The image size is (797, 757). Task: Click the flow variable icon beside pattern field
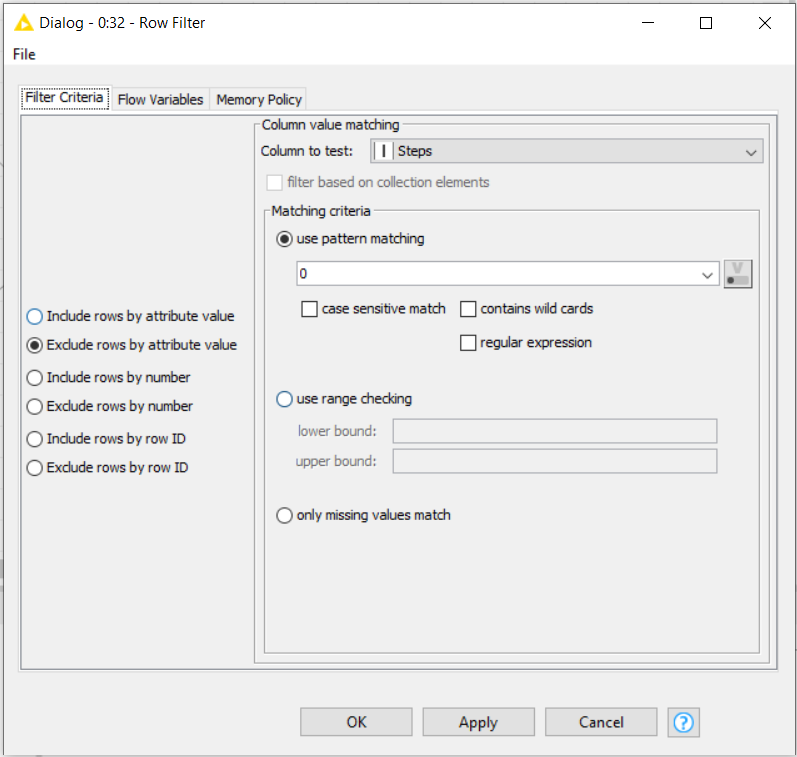[x=738, y=274]
